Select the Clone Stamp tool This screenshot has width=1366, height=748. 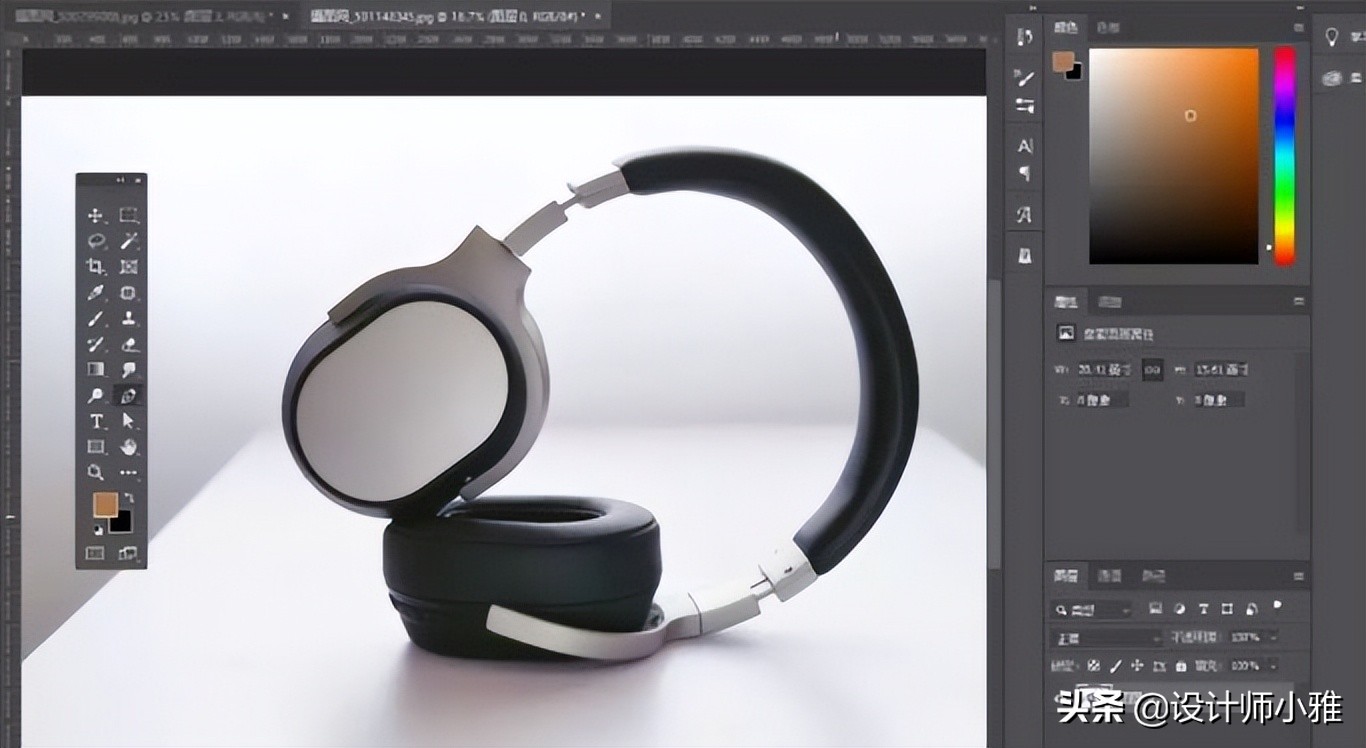[x=128, y=319]
